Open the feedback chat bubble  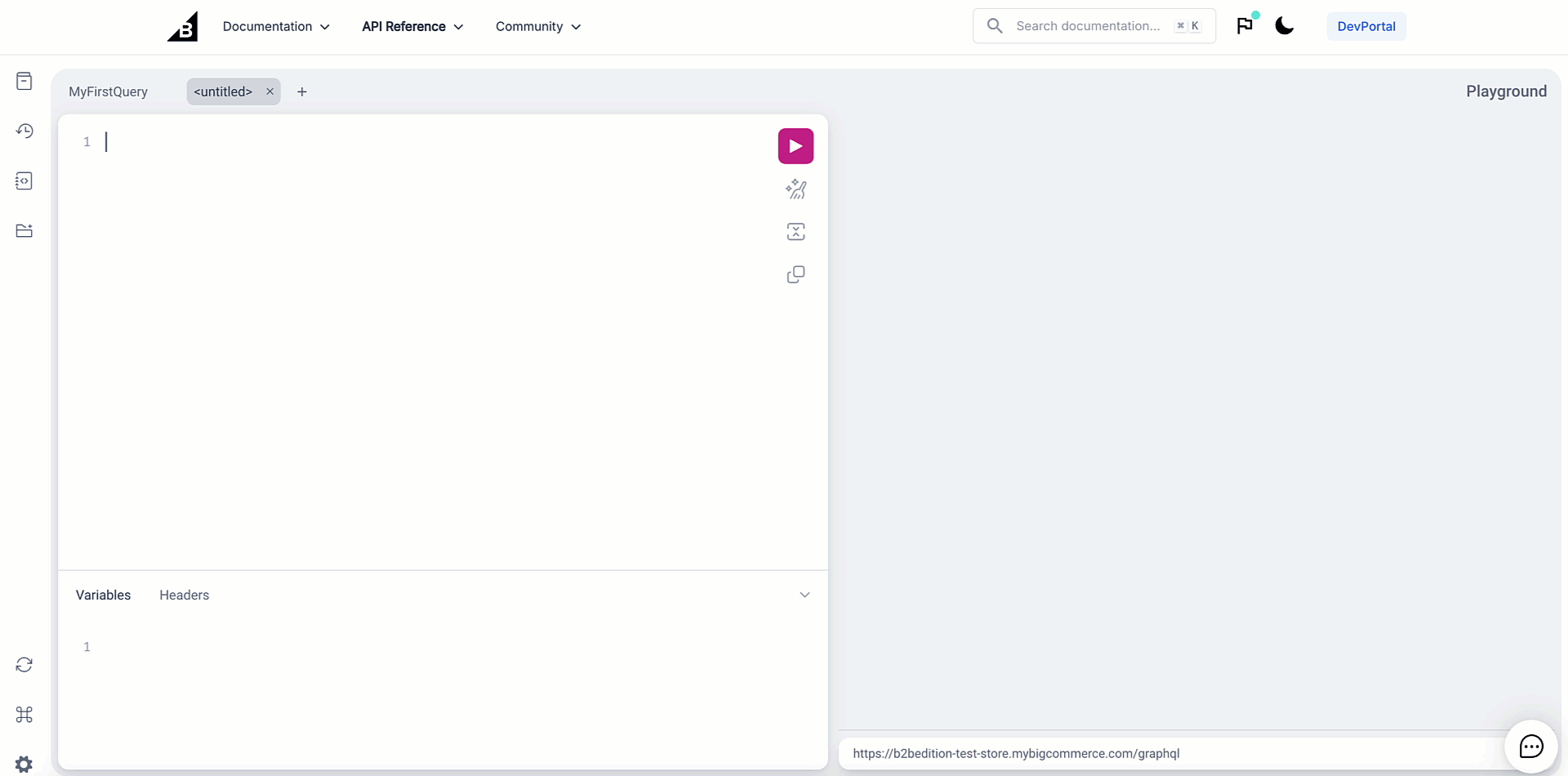[x=1530, y=746]
